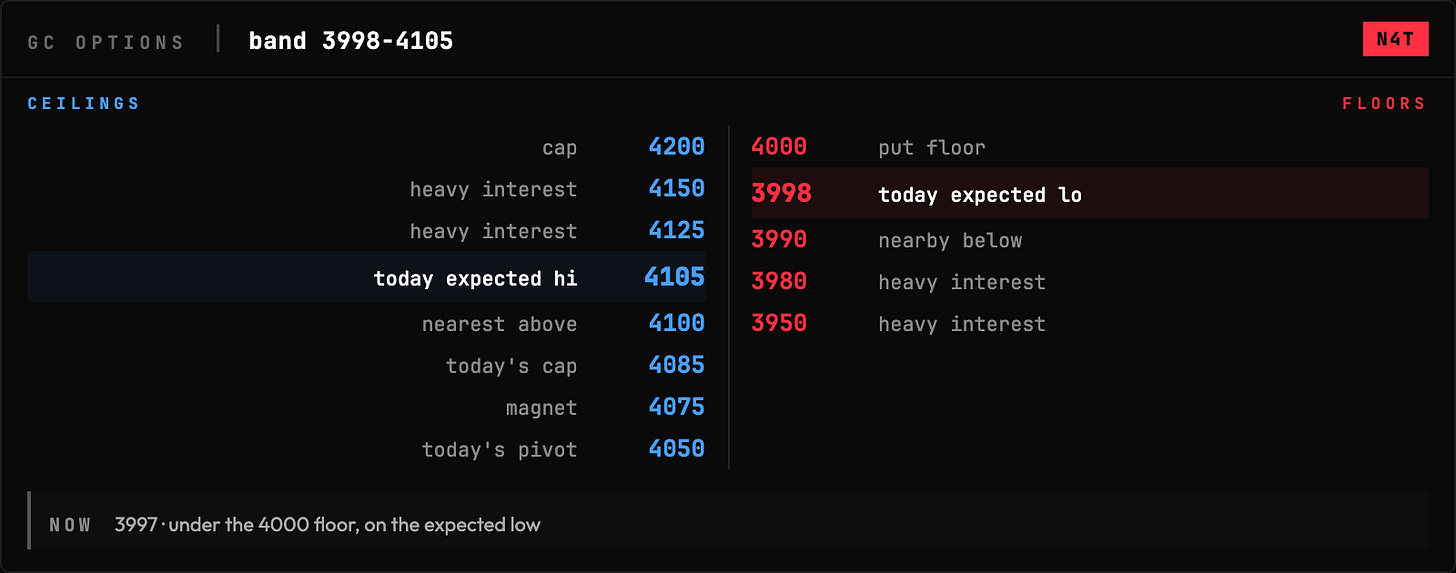Click the 4125 heavy interest level

[x=367, y=231]
